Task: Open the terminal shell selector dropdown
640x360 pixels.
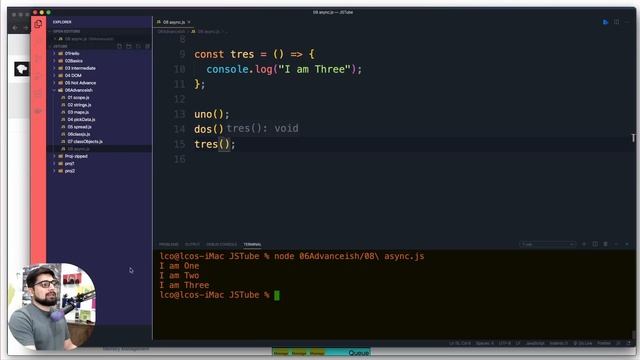Action: [547, 244]
